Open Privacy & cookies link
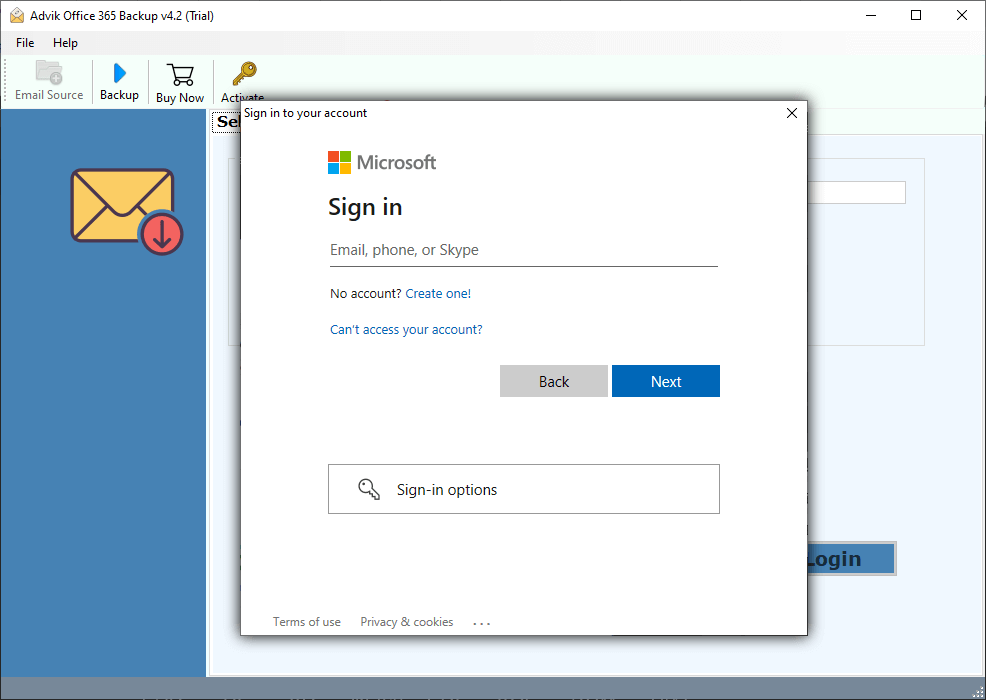Viewport: 986px width, 700px height. 406,622
